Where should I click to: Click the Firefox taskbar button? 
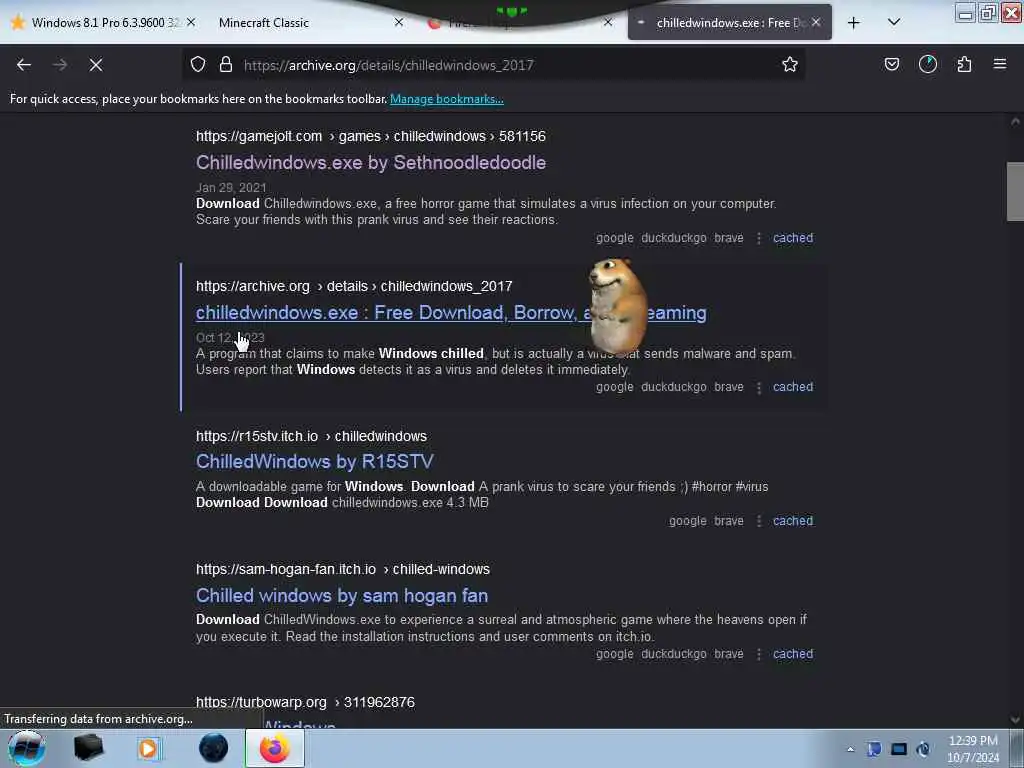pyautogui.click(x=275, y=748)
